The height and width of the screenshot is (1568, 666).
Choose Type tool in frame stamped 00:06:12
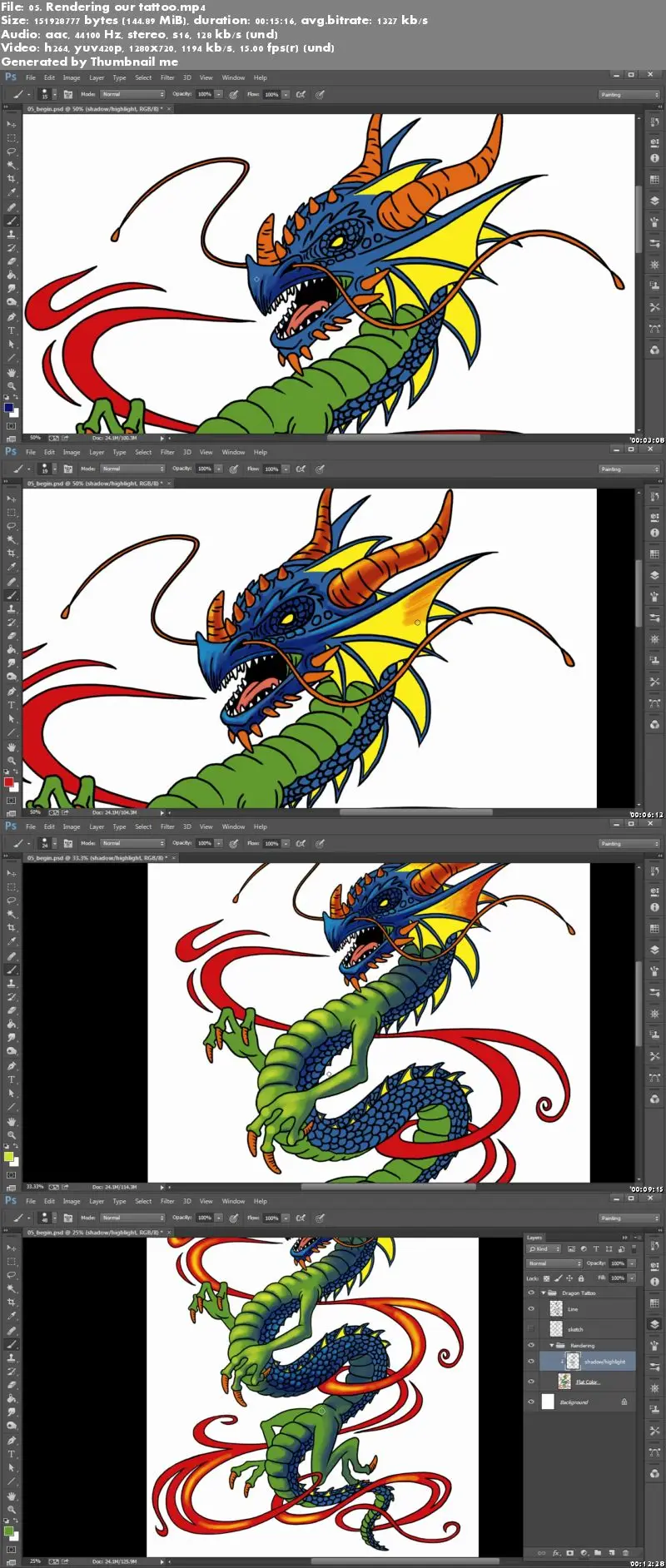(x=12, y=705)
